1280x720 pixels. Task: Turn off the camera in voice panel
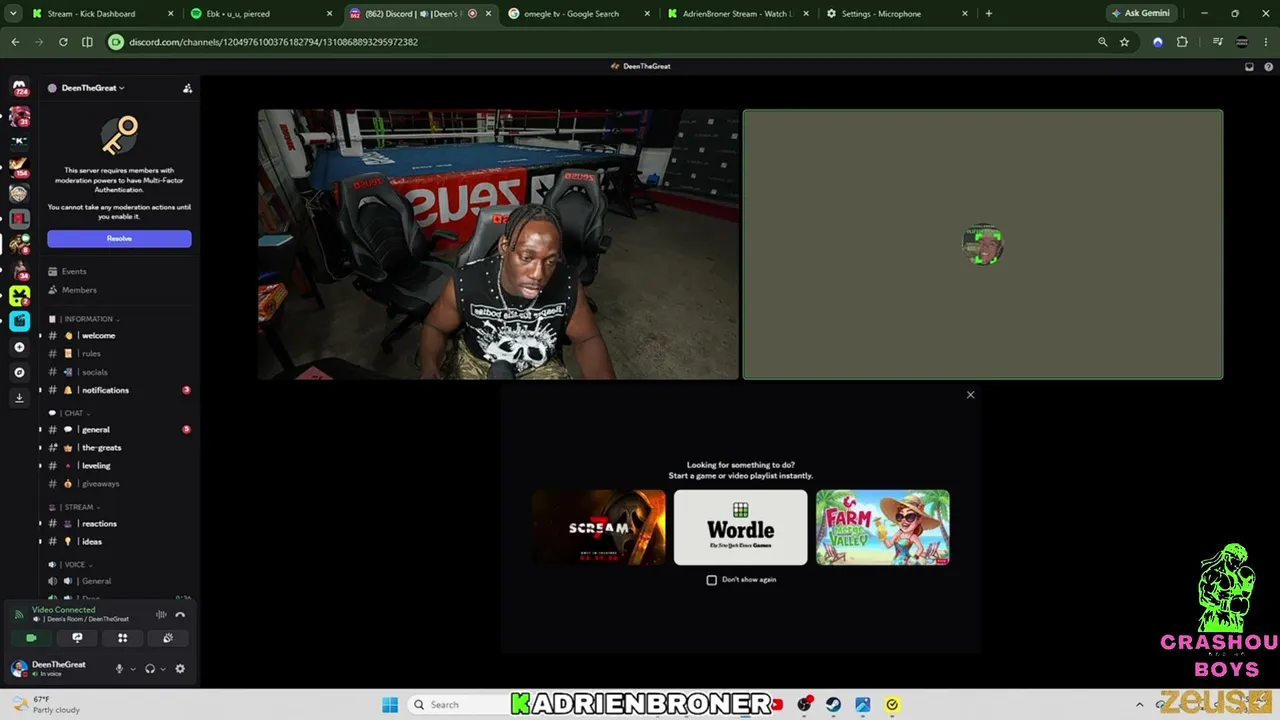(x=31, y=638)
